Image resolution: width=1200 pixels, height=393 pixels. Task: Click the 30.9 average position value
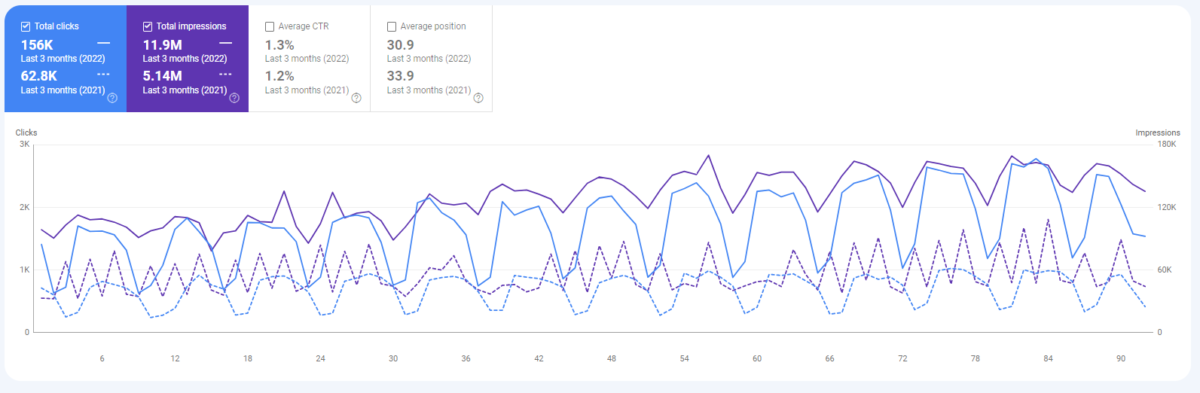tap(400, 44)
